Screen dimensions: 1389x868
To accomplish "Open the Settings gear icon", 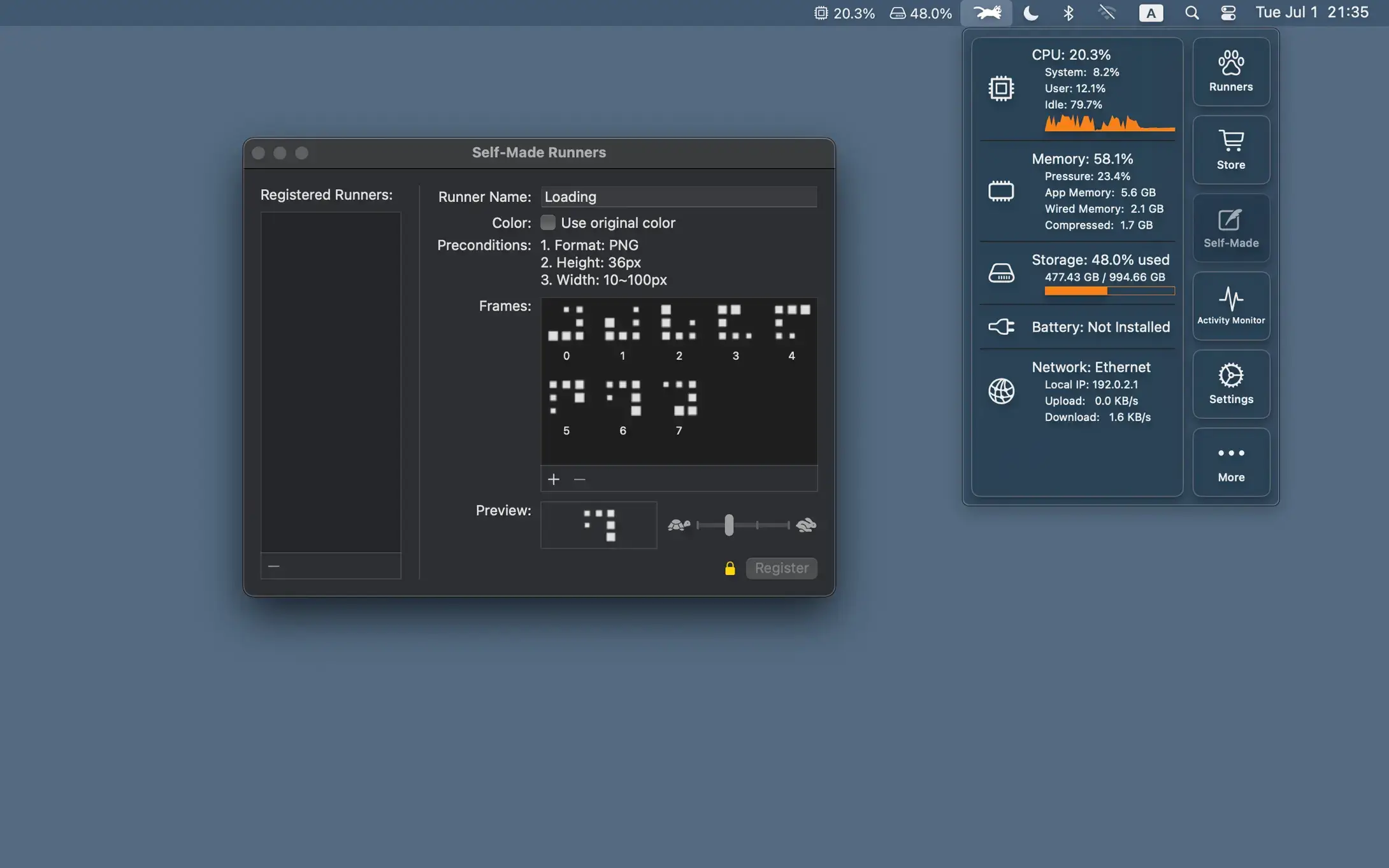I will (1230, 384).
